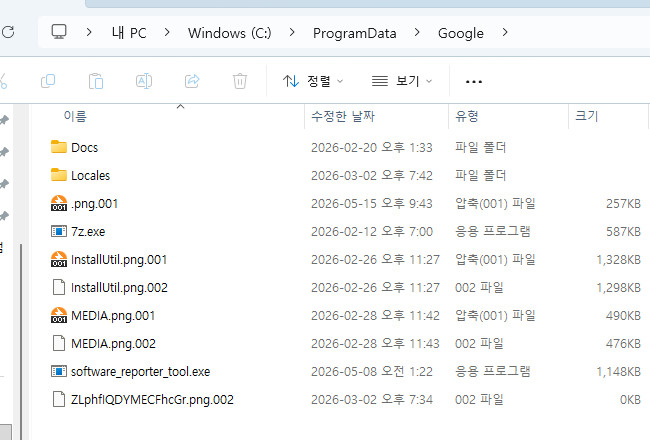Image resolution: width=650 pixels, height=440 pixels.
Task: Click 파일 폴더 type for Docs
Action: click(480, 147)
